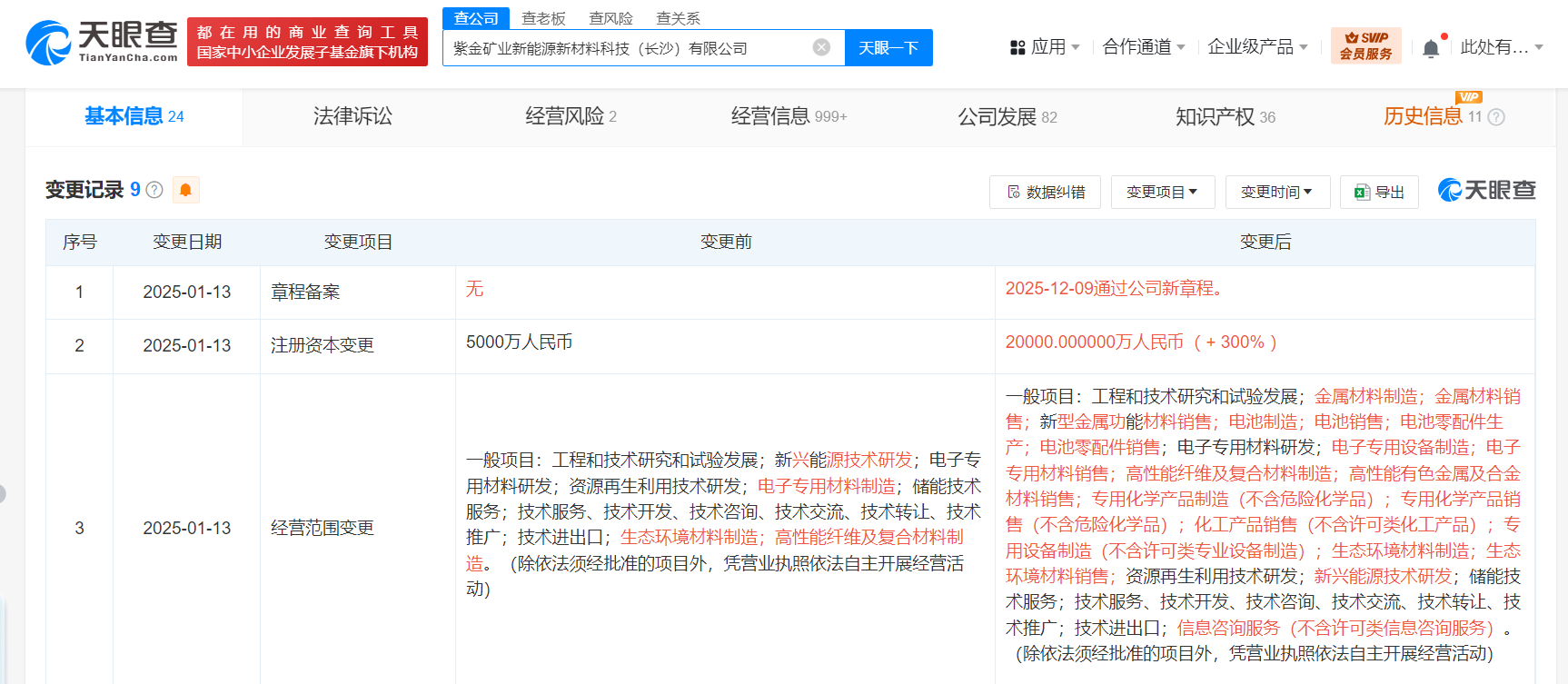The width and height of the screenshot is (1568, 684).
Task: Click the SVIP member service badge
Action: tap(1366, 45)
